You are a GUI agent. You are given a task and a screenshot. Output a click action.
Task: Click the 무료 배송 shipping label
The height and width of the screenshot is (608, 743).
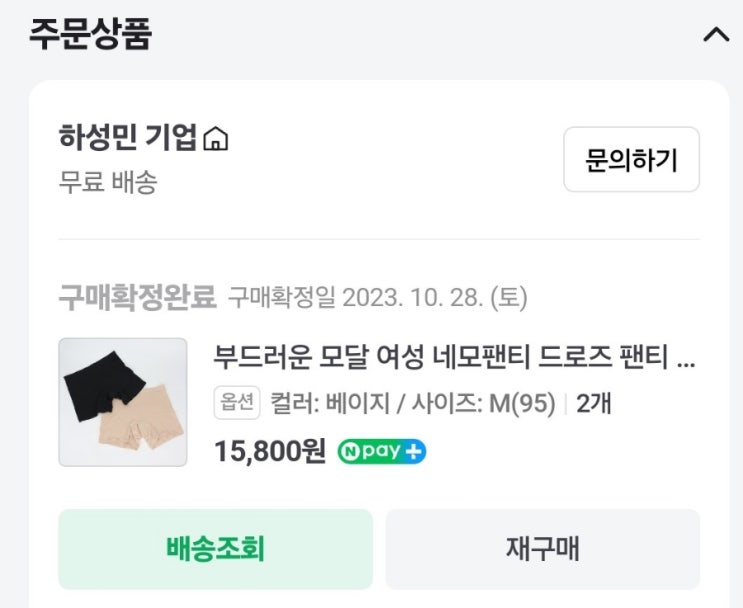pyautogui.click(x=107, y=183)
